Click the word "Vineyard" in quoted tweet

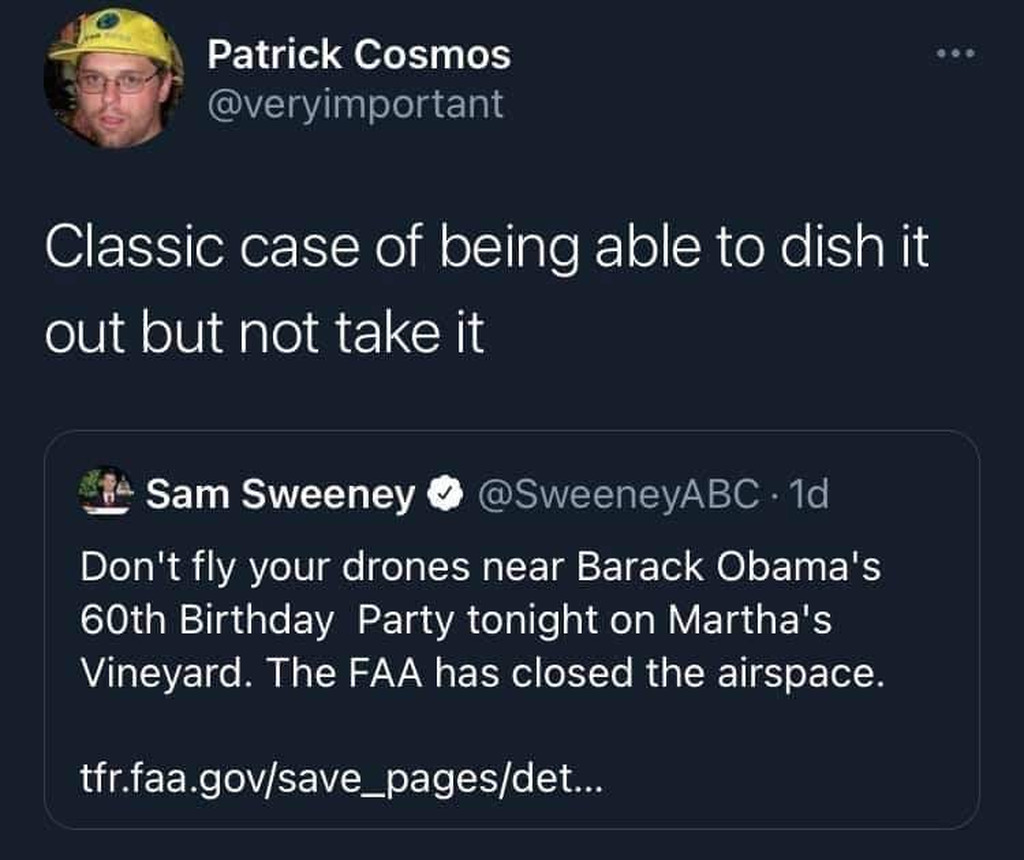(x=165, y=673)
